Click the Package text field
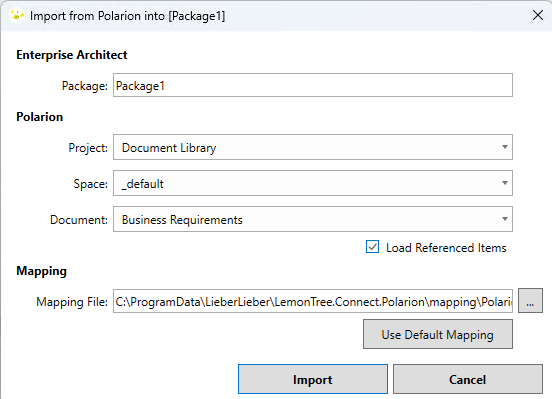 click(313, 85)
